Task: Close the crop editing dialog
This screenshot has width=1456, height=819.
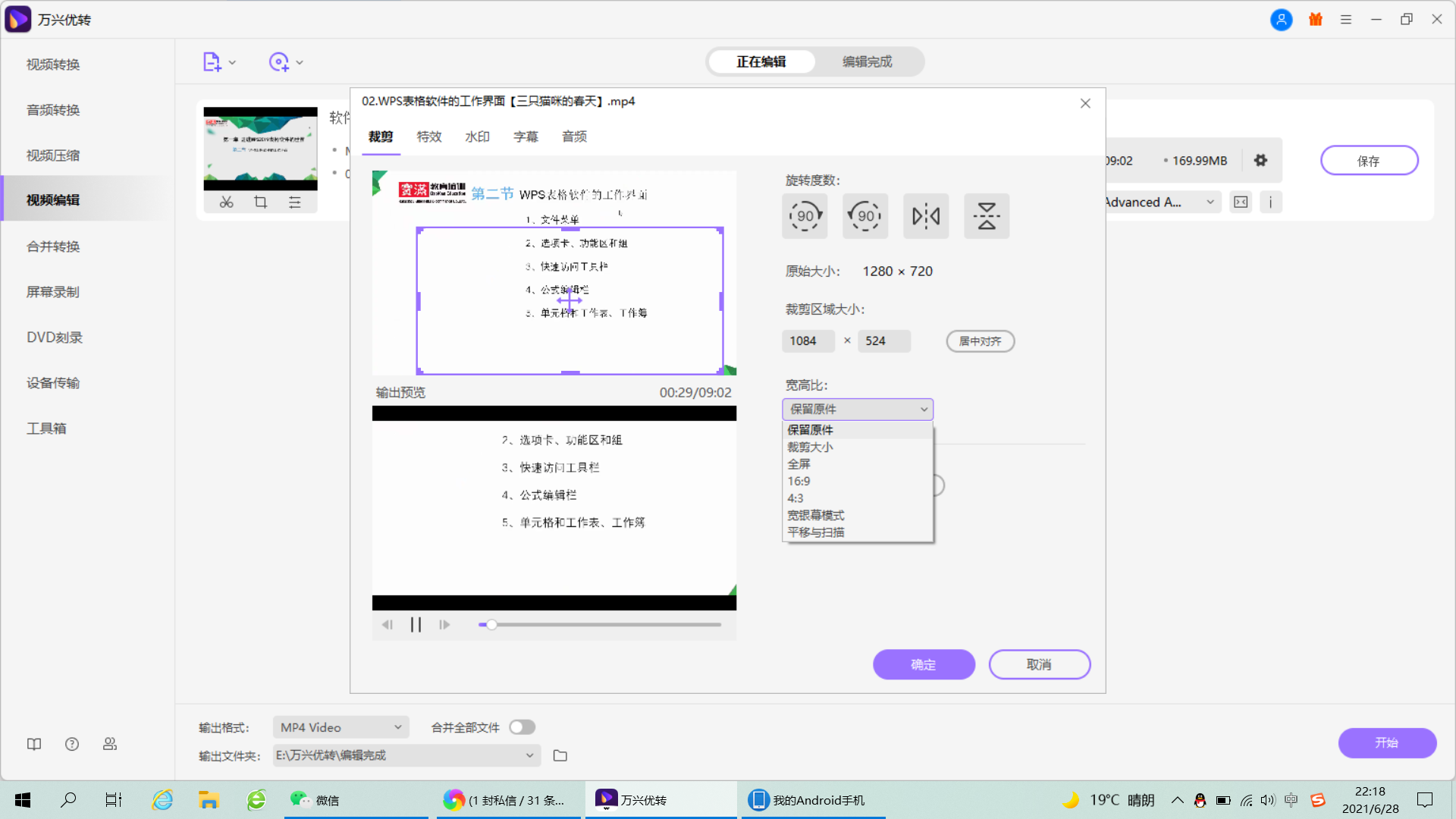Action: pos(1085,103)
